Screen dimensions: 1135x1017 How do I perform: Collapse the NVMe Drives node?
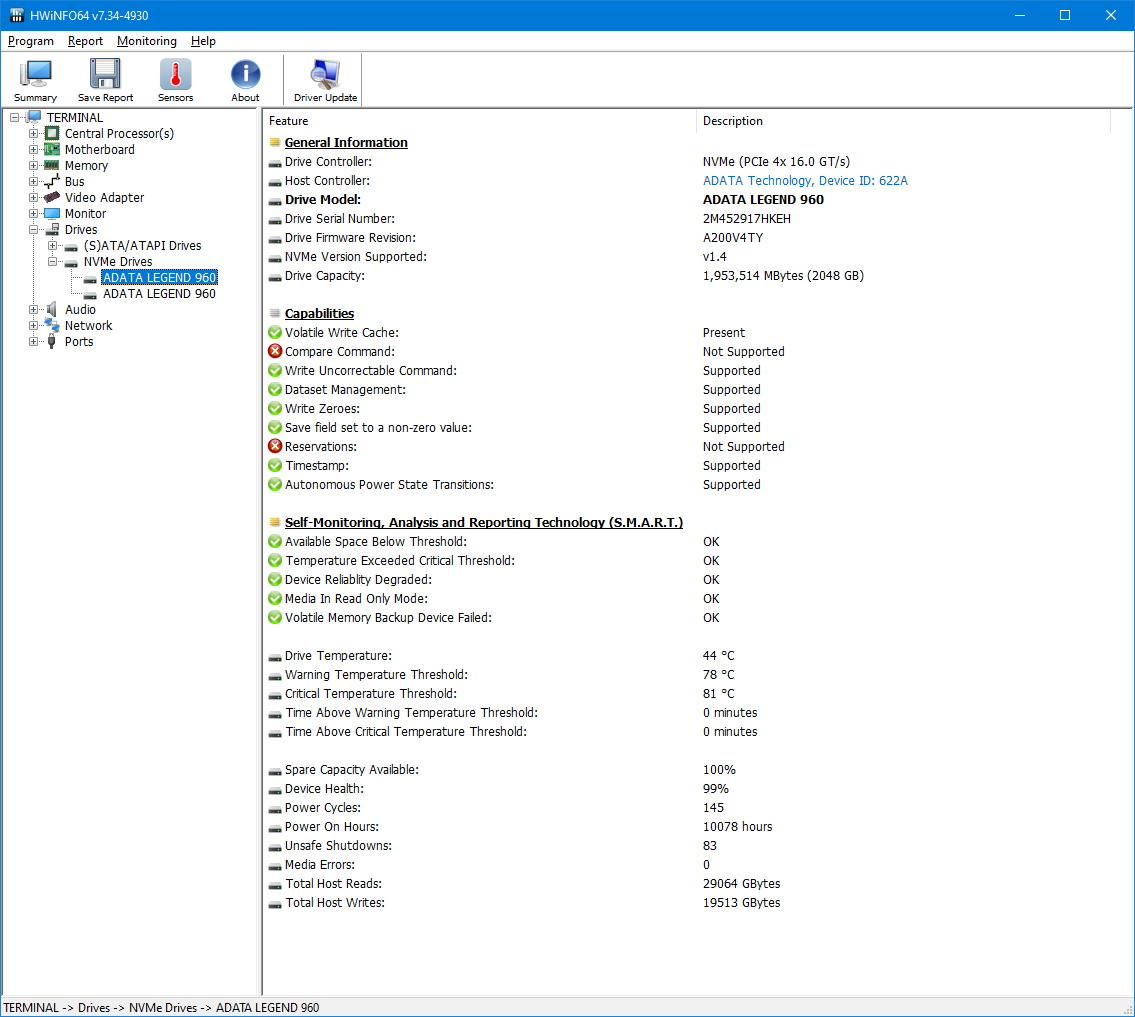pos(52,261)
